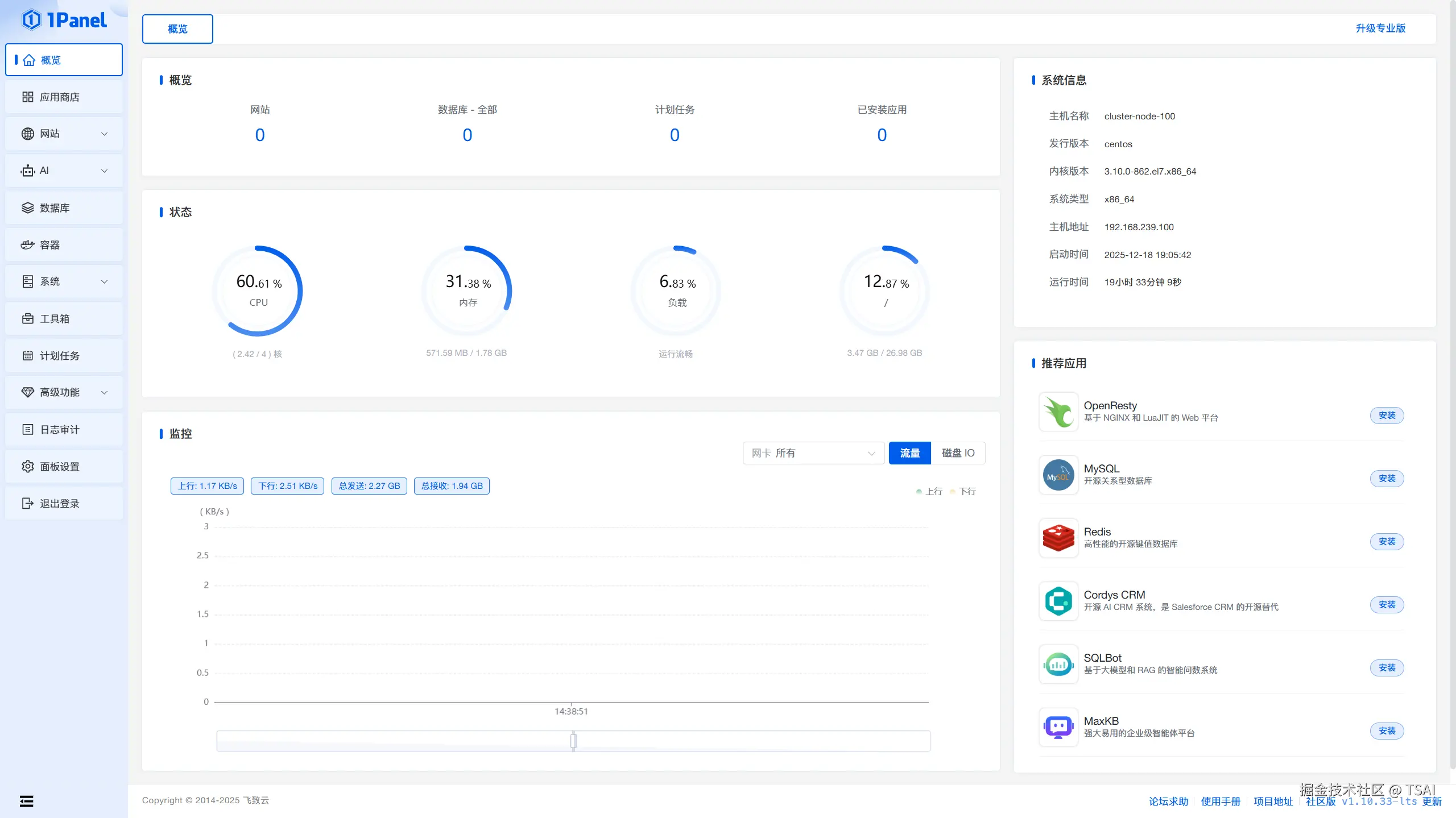The image size is (1456, 818).
Task: Select the Traffic (流量) monitor toggle
Action: click(x=909, y=453)
